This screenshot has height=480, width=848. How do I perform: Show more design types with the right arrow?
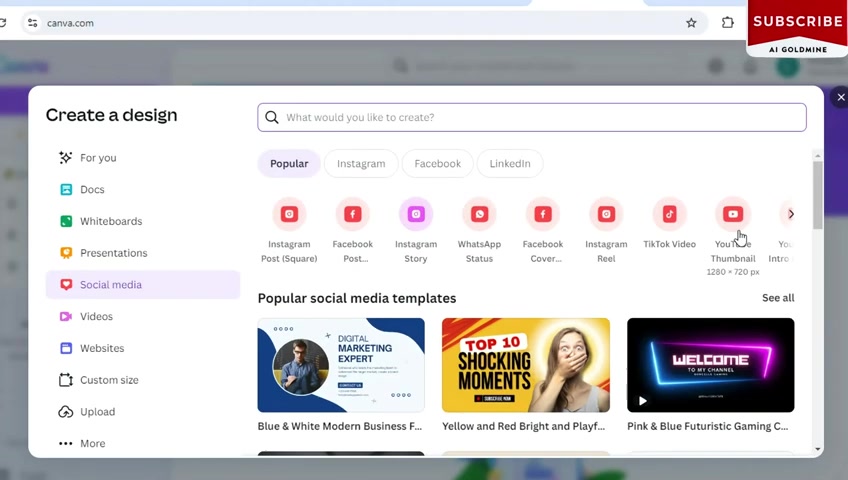(x=791, y=214)
